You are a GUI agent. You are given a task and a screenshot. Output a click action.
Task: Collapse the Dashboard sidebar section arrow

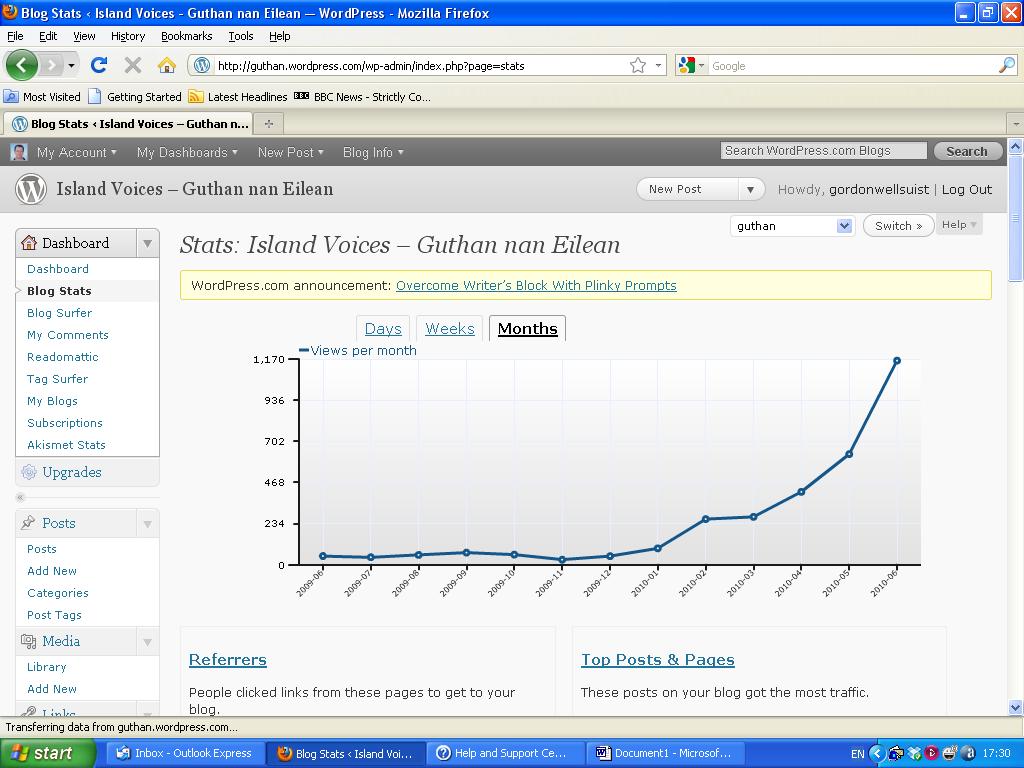coord(147,243)
